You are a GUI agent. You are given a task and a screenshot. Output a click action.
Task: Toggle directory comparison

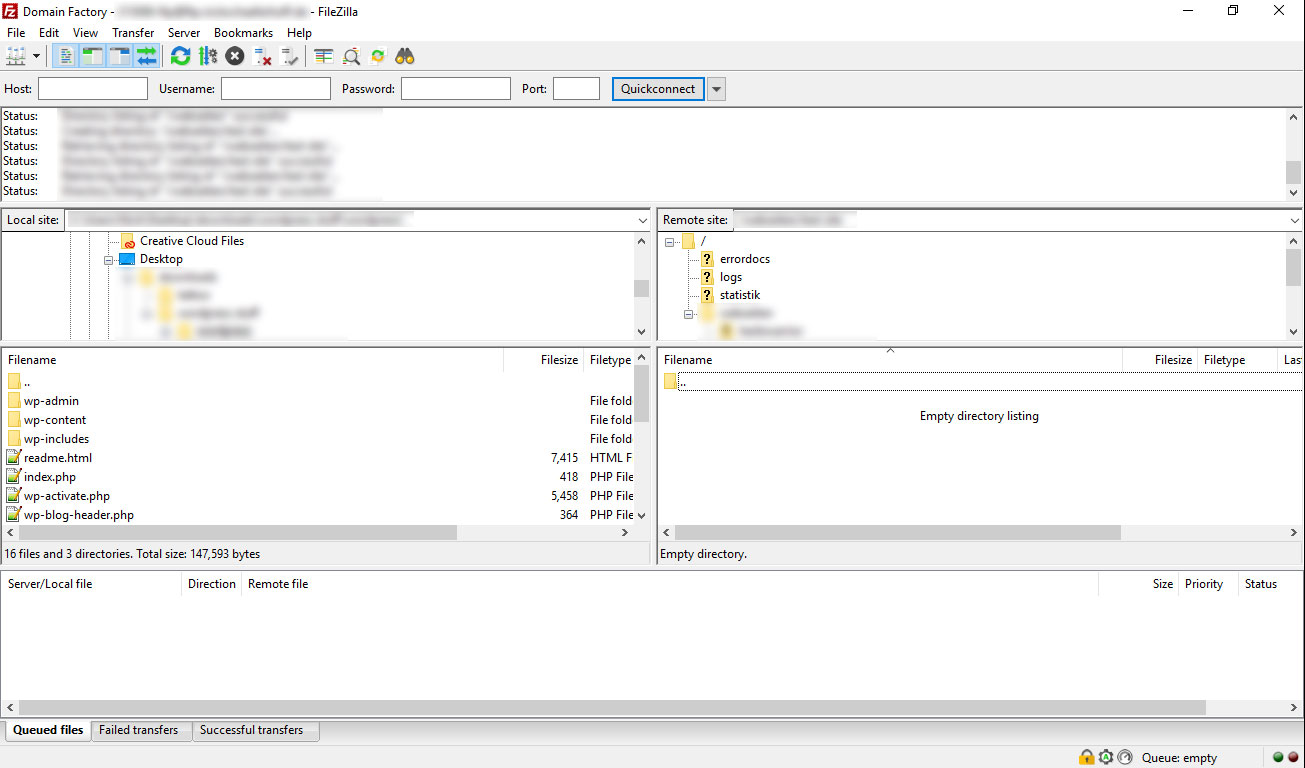tap(351, 56)
